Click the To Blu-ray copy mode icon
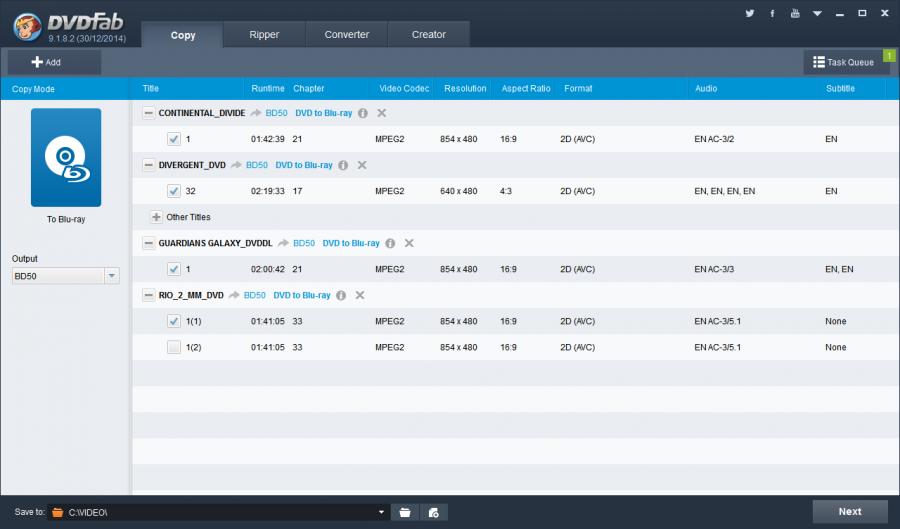900x529 pixels. tap(66, 157)
